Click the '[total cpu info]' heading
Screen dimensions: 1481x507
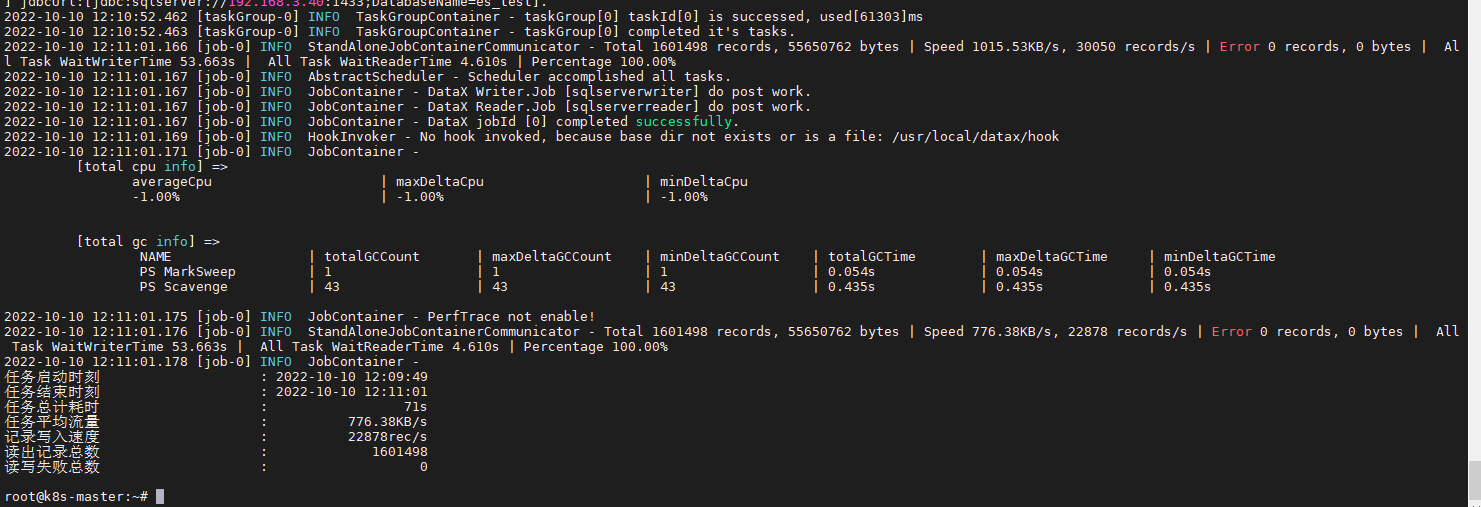tap(151, 167)
